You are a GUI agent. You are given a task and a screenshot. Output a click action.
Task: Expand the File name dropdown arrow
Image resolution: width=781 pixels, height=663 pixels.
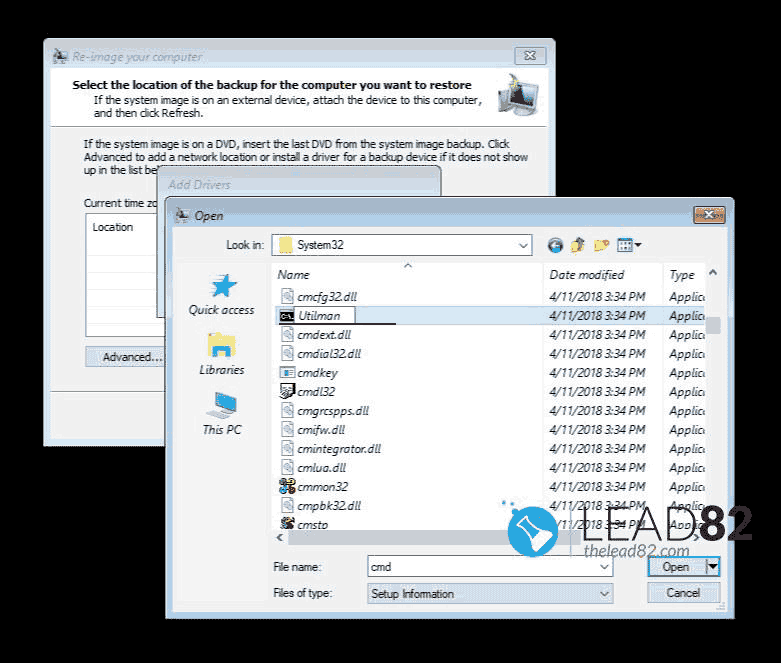604,567
